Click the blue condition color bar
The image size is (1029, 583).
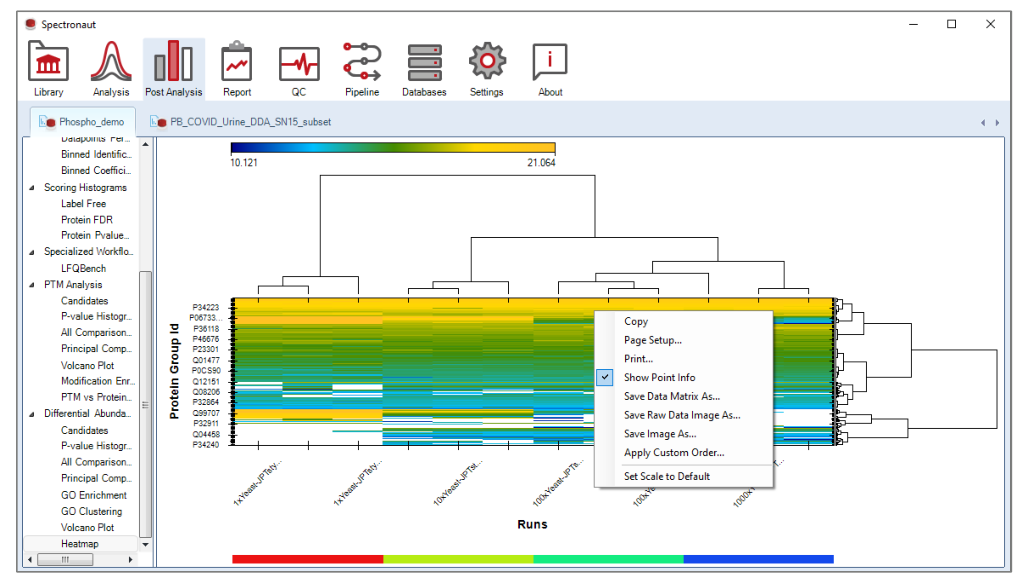click(759, 559)
